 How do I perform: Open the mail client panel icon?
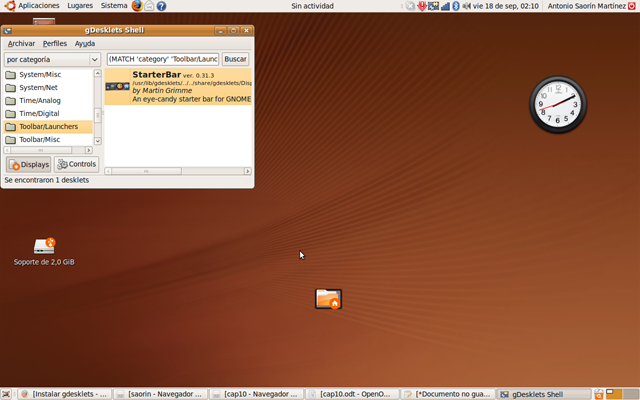coord(149,6)
